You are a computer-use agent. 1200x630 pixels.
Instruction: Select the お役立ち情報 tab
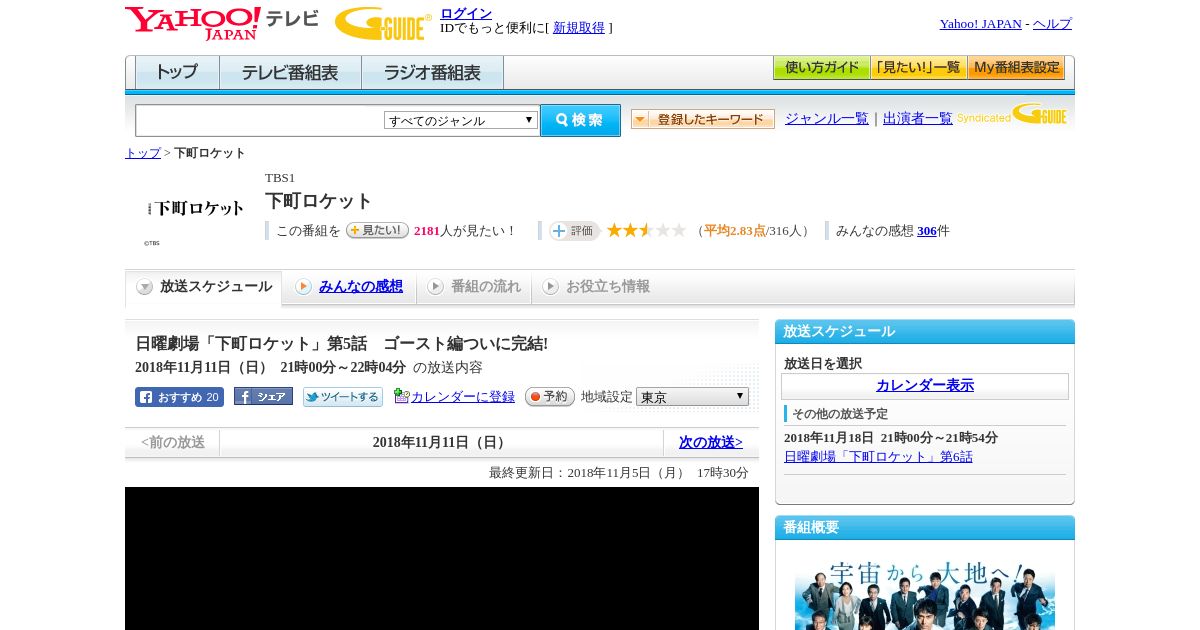[596, 287]
